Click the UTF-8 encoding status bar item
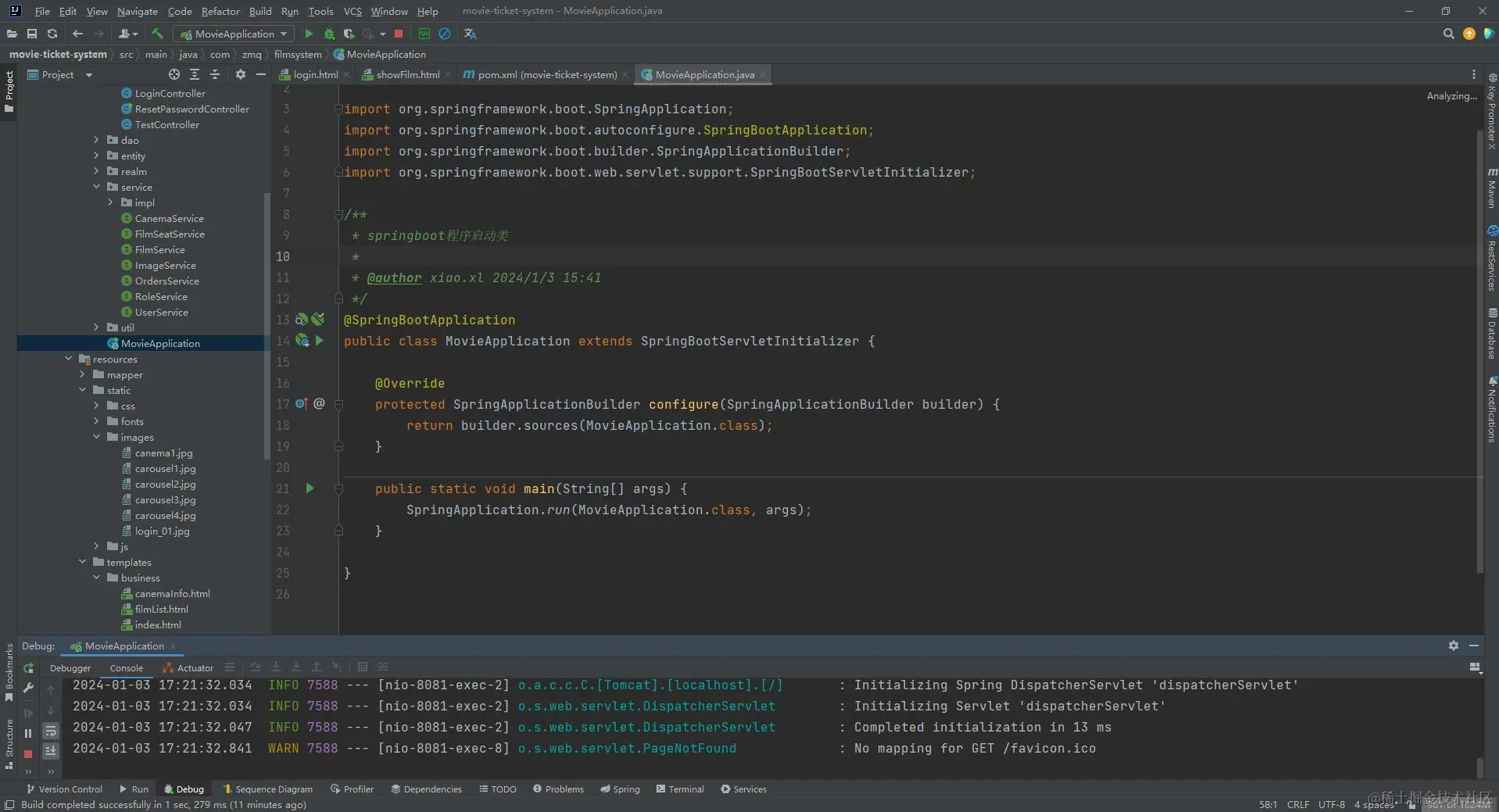This screenshot has width=1499, height=812. pos(1332,804)
